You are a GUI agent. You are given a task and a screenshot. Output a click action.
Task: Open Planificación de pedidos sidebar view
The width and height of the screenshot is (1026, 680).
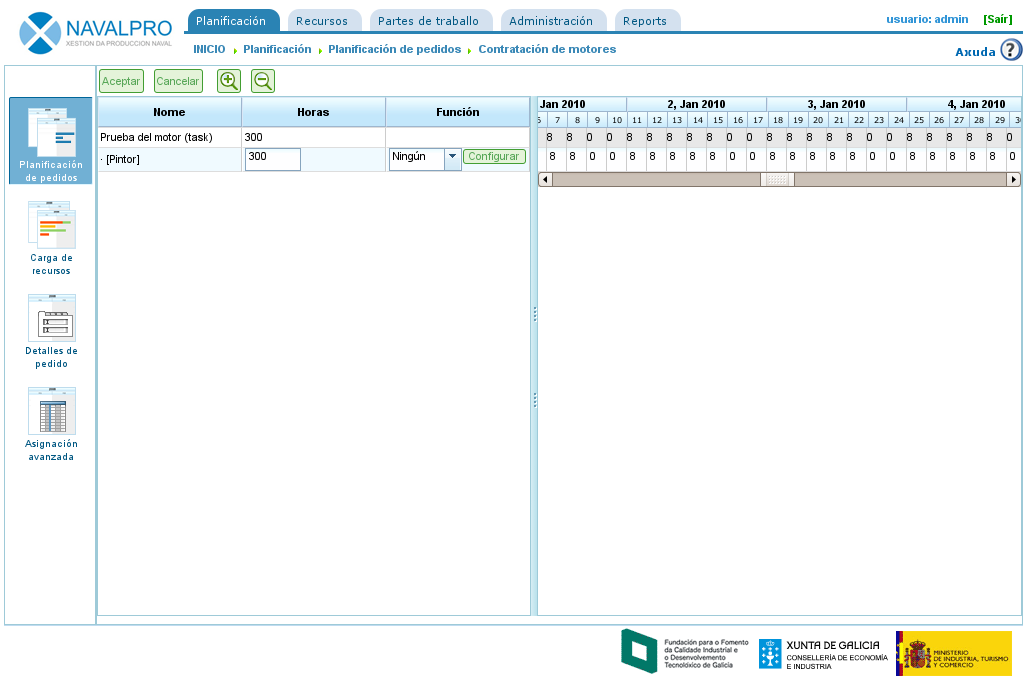(51, 140)
